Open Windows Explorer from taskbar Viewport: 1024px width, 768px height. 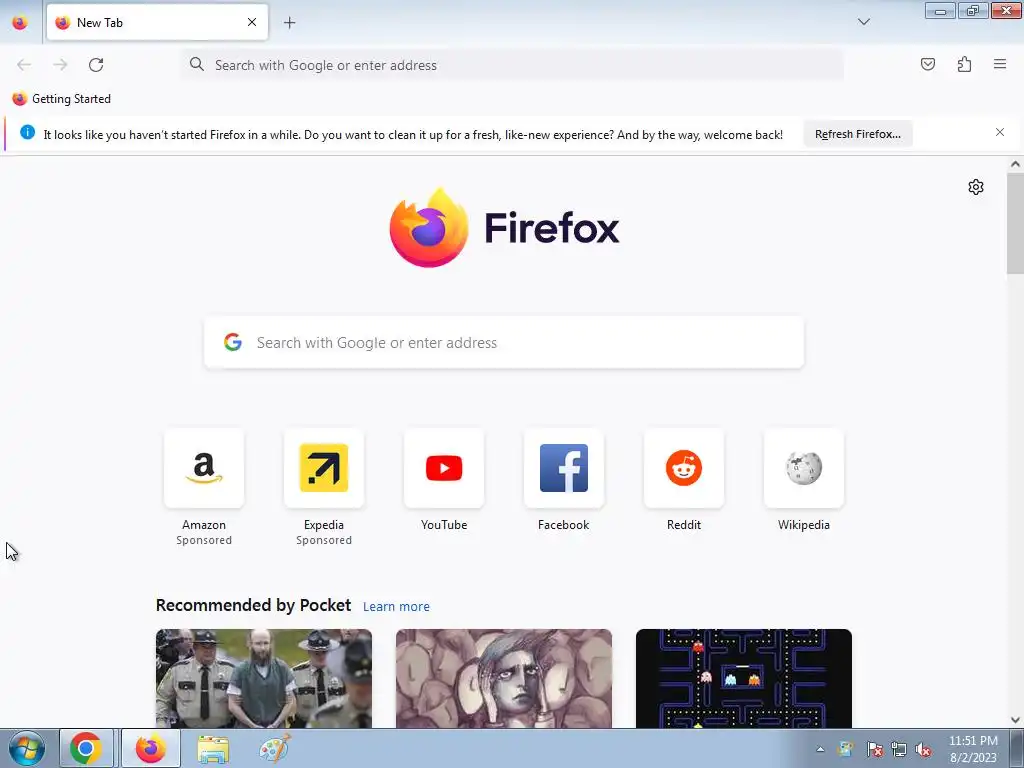[x=213, y=749]
